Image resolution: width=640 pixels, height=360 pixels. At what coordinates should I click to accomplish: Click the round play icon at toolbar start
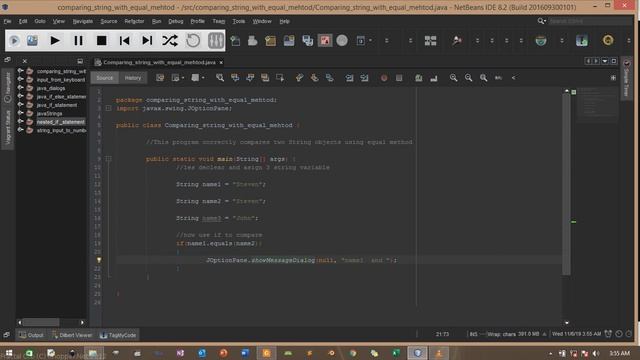click(x=14, y=40)
